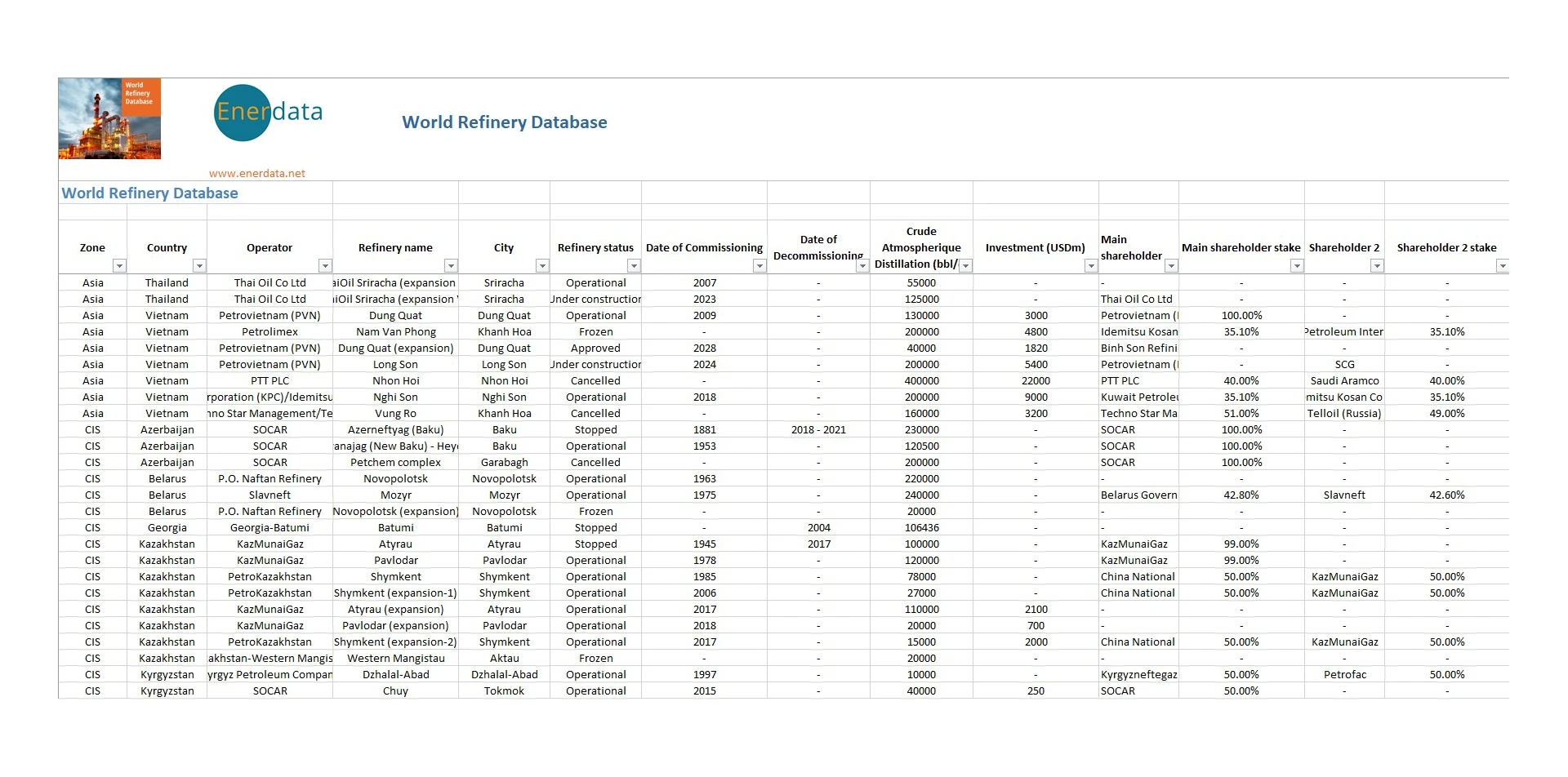Select the Kuwait Petroleum shareholder cell
1568x777 pixels.
coord(1138,397)
